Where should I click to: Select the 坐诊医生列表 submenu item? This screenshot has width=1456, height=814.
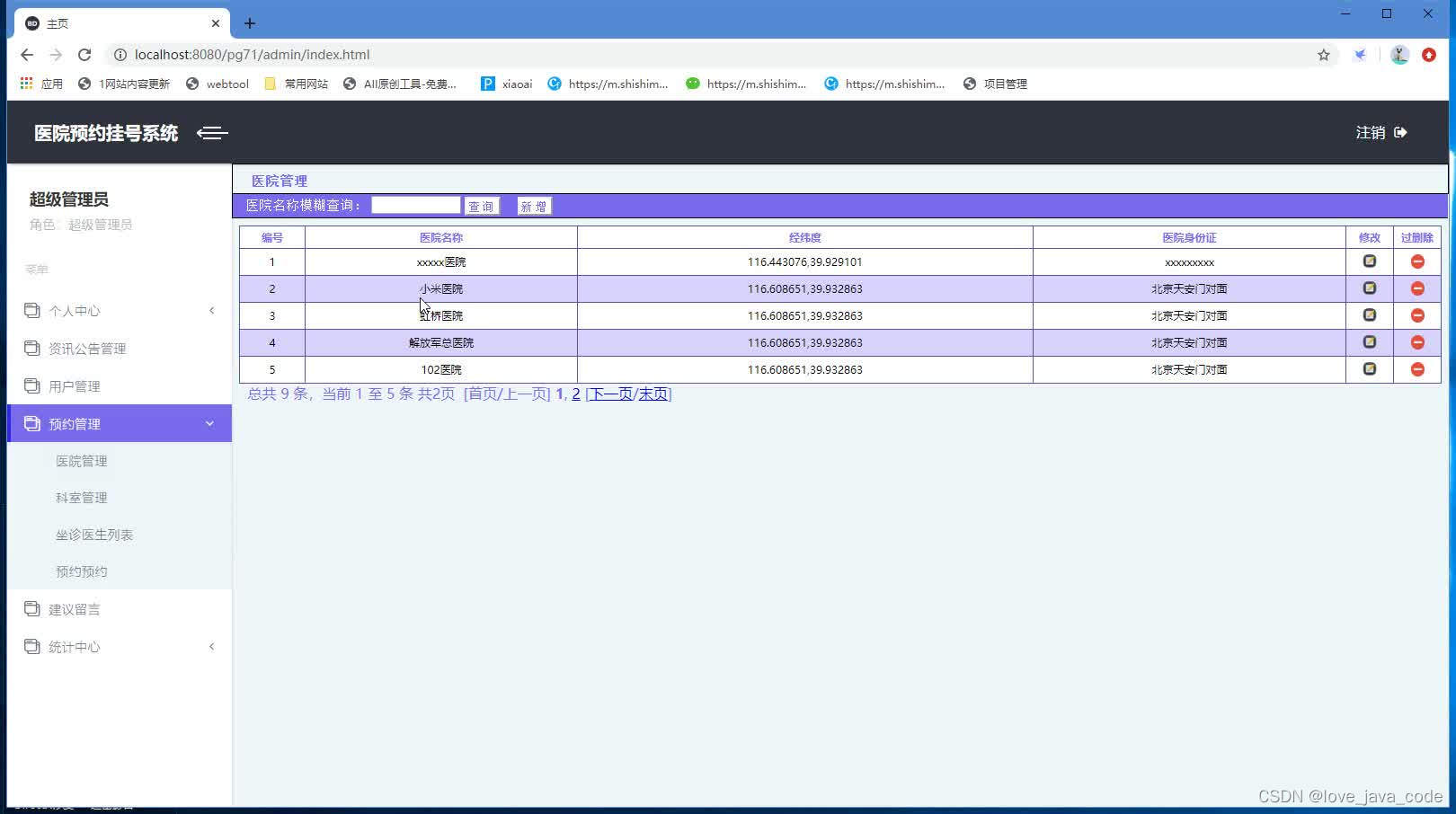(x=94, y=535)
